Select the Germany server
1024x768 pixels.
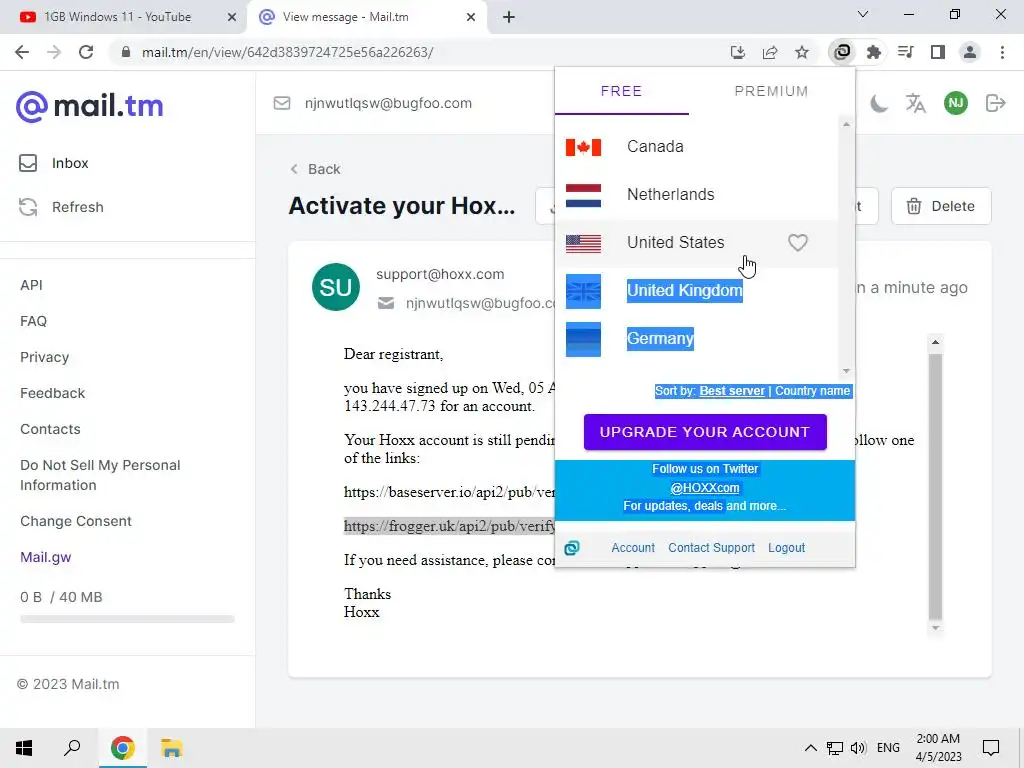click(696, 338)
